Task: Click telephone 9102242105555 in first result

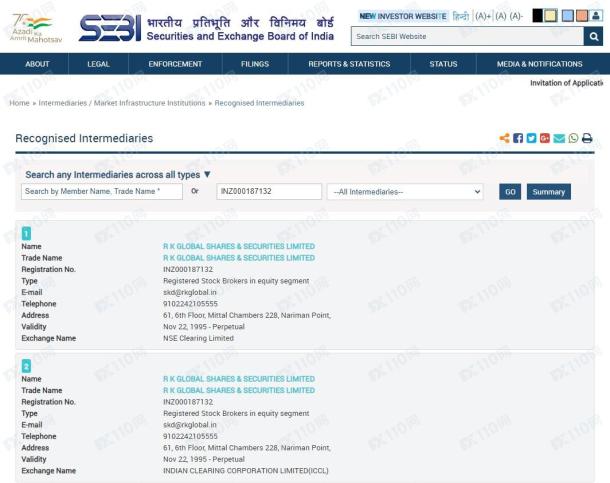Action: click(190, 304)
